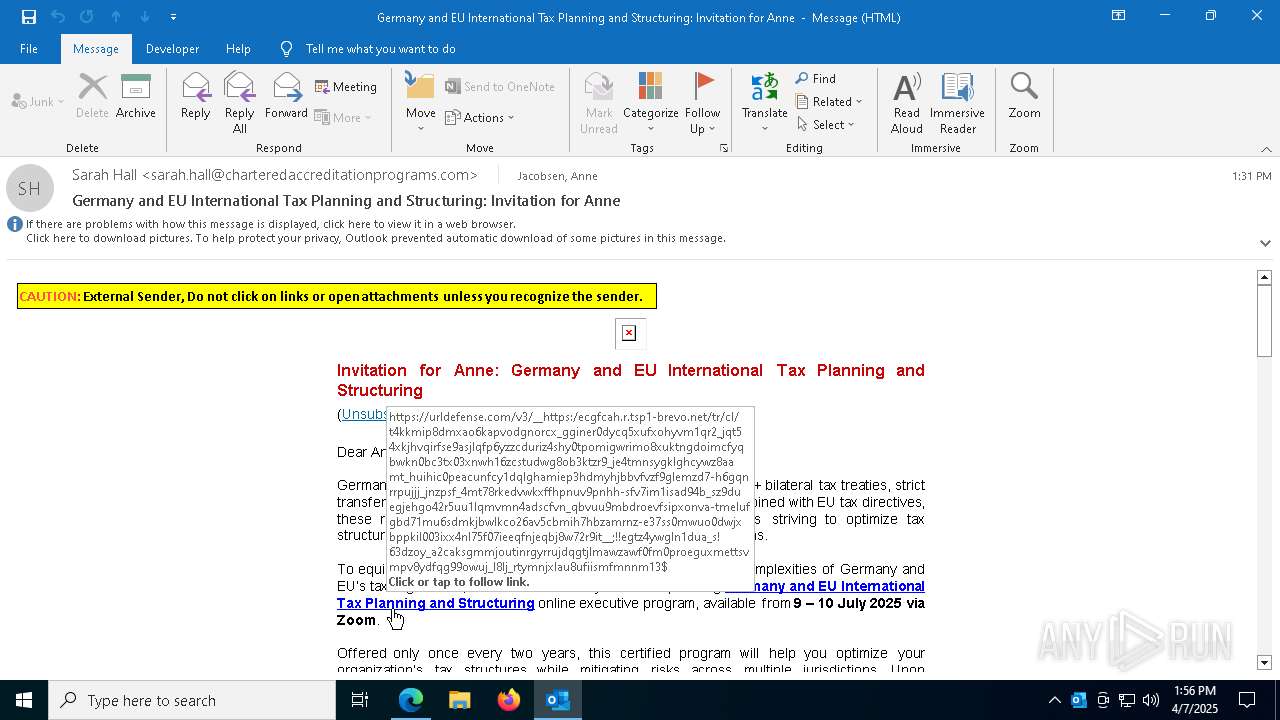This screenshot has width=1280, height=720.
Task: Forward this email message
Action: click(x=287, y=97)
